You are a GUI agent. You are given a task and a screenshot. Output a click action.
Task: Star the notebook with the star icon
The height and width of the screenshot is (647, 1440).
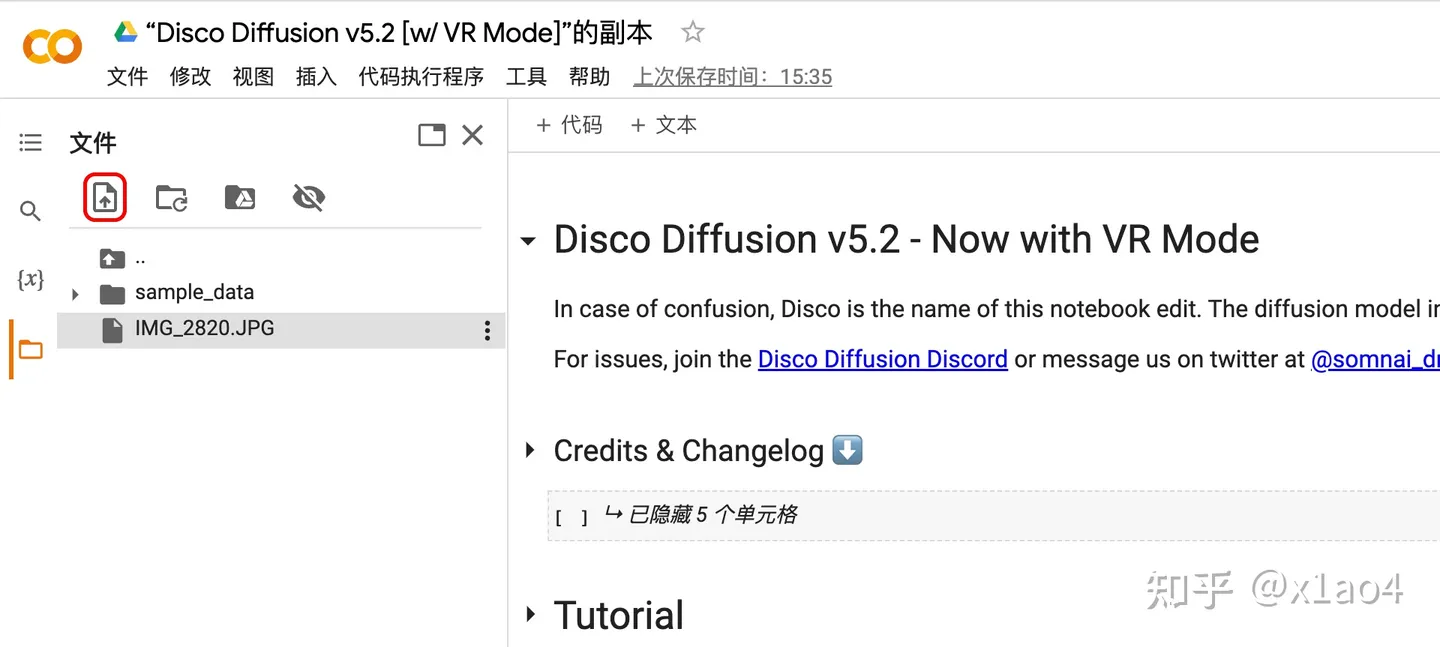point(692,32)
